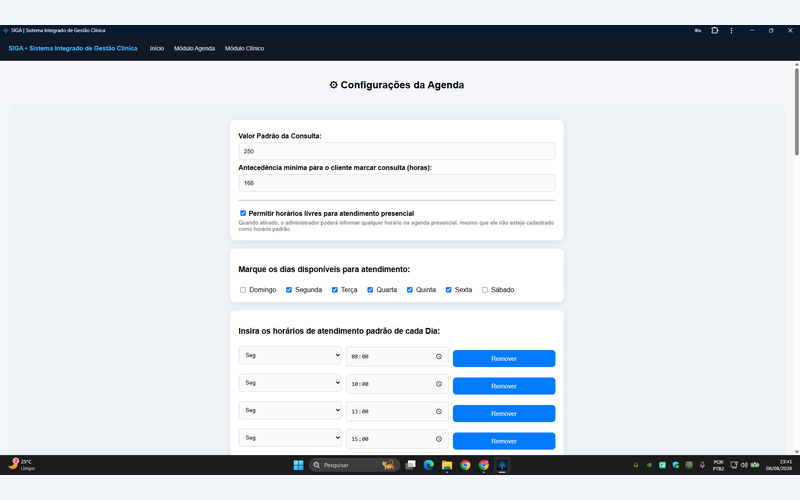The height and width of the screenshot is (500, 800).
Task: Open the POR PTB2 language indicator
Action: pyautogui.click(x=718, y=465)
